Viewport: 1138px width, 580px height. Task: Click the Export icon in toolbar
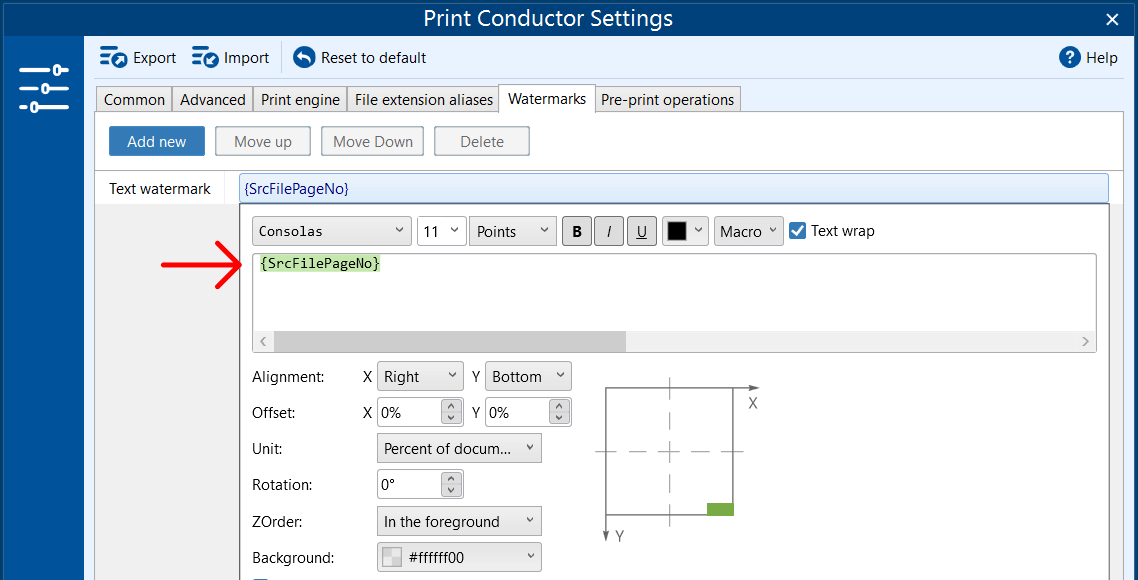click(x=113, y=58)
